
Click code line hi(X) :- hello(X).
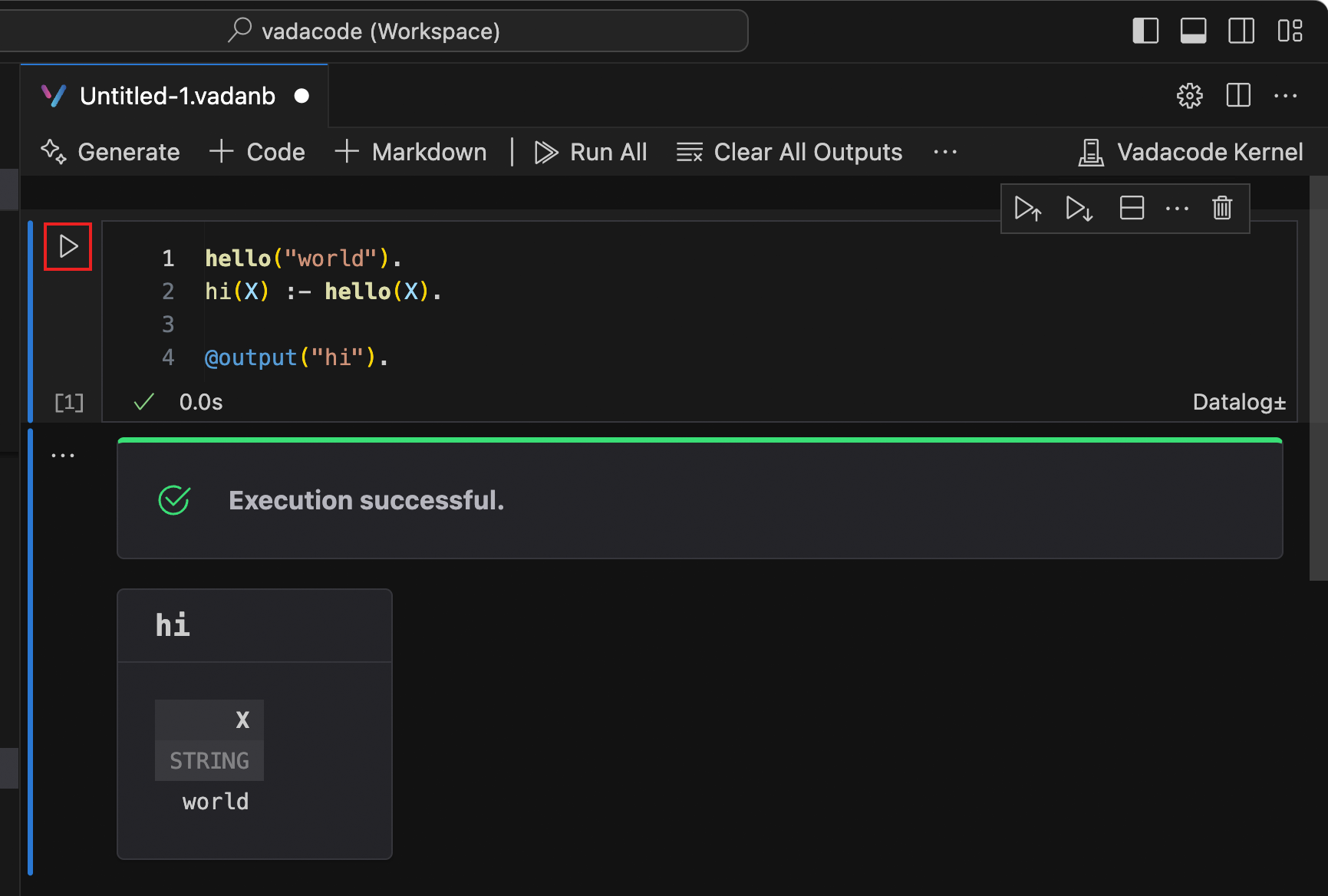click(x=323, y=292)
